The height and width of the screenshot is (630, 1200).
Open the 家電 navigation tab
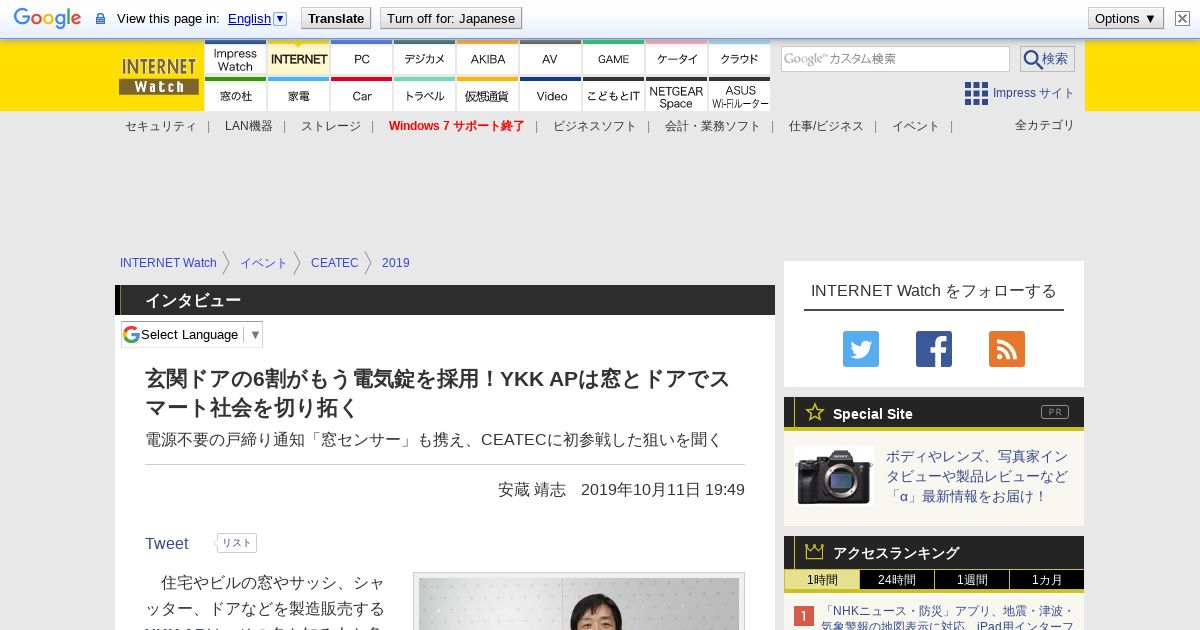click(298, 94)
